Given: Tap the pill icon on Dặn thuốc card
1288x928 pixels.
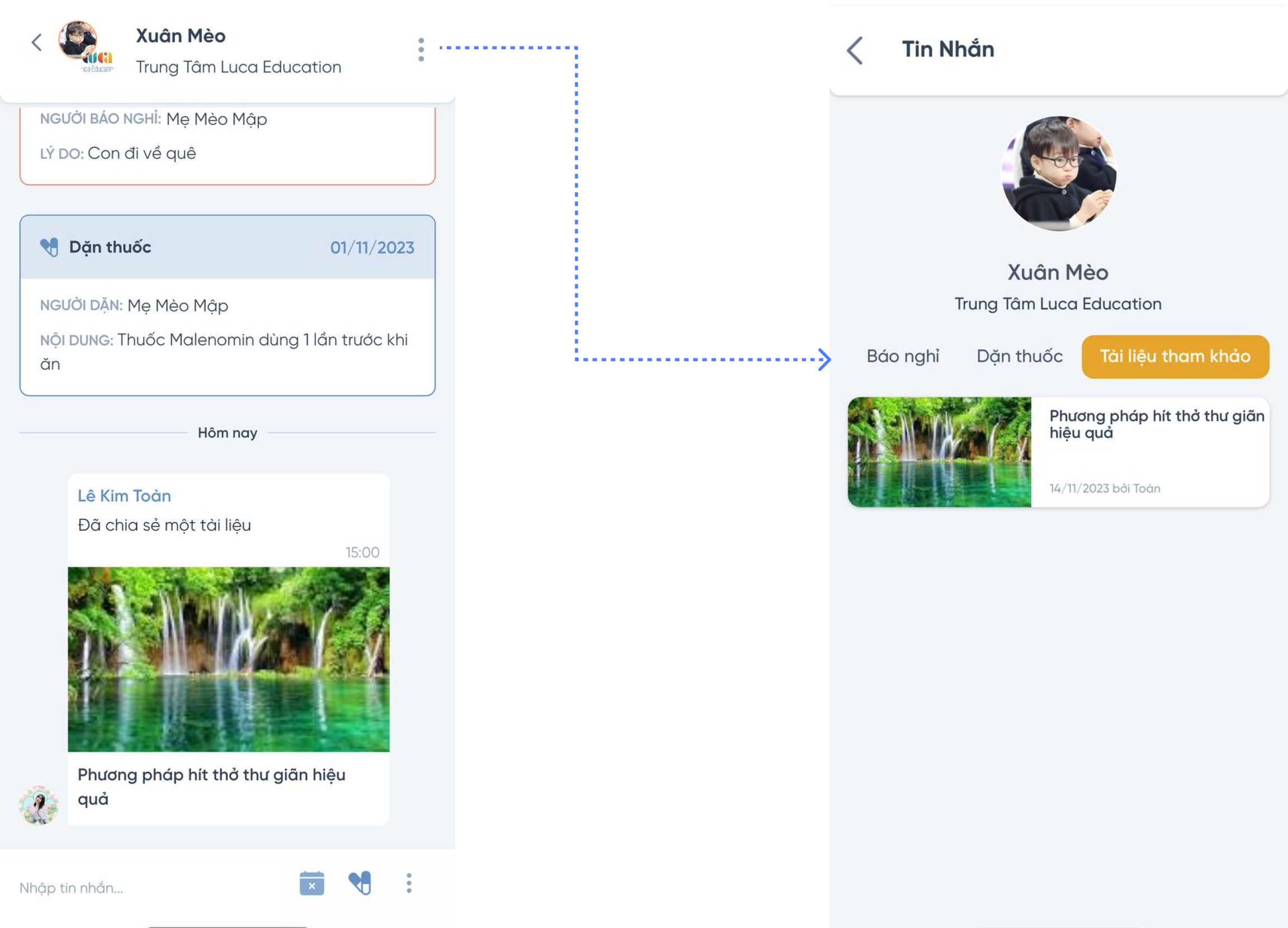Looking at the screenshot, I should (x=49, y=247).
